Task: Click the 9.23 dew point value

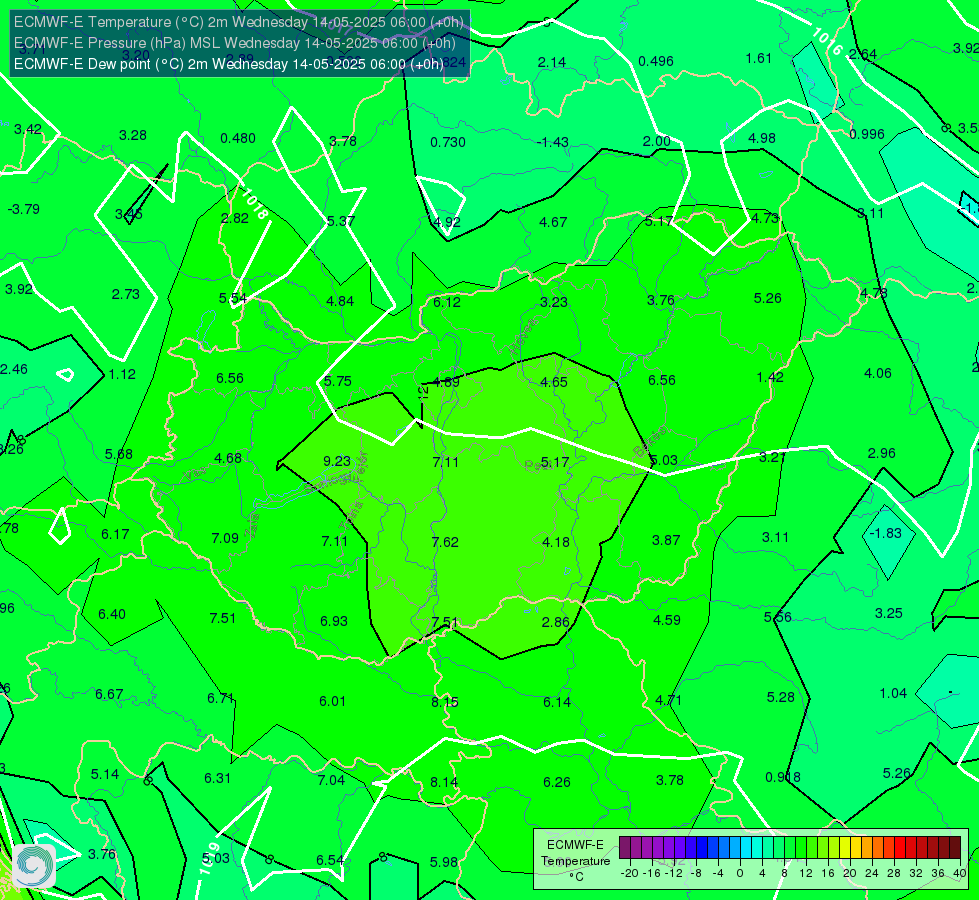Action: point(337,461)
